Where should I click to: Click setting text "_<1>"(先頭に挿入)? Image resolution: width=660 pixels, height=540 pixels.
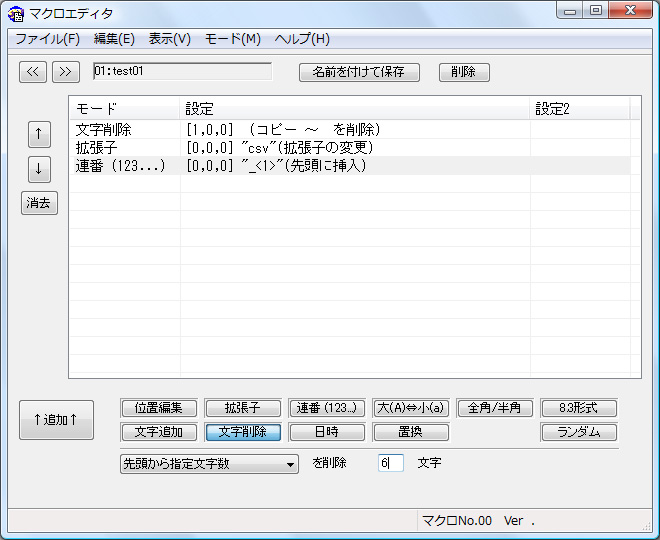(x=303, y=166)
